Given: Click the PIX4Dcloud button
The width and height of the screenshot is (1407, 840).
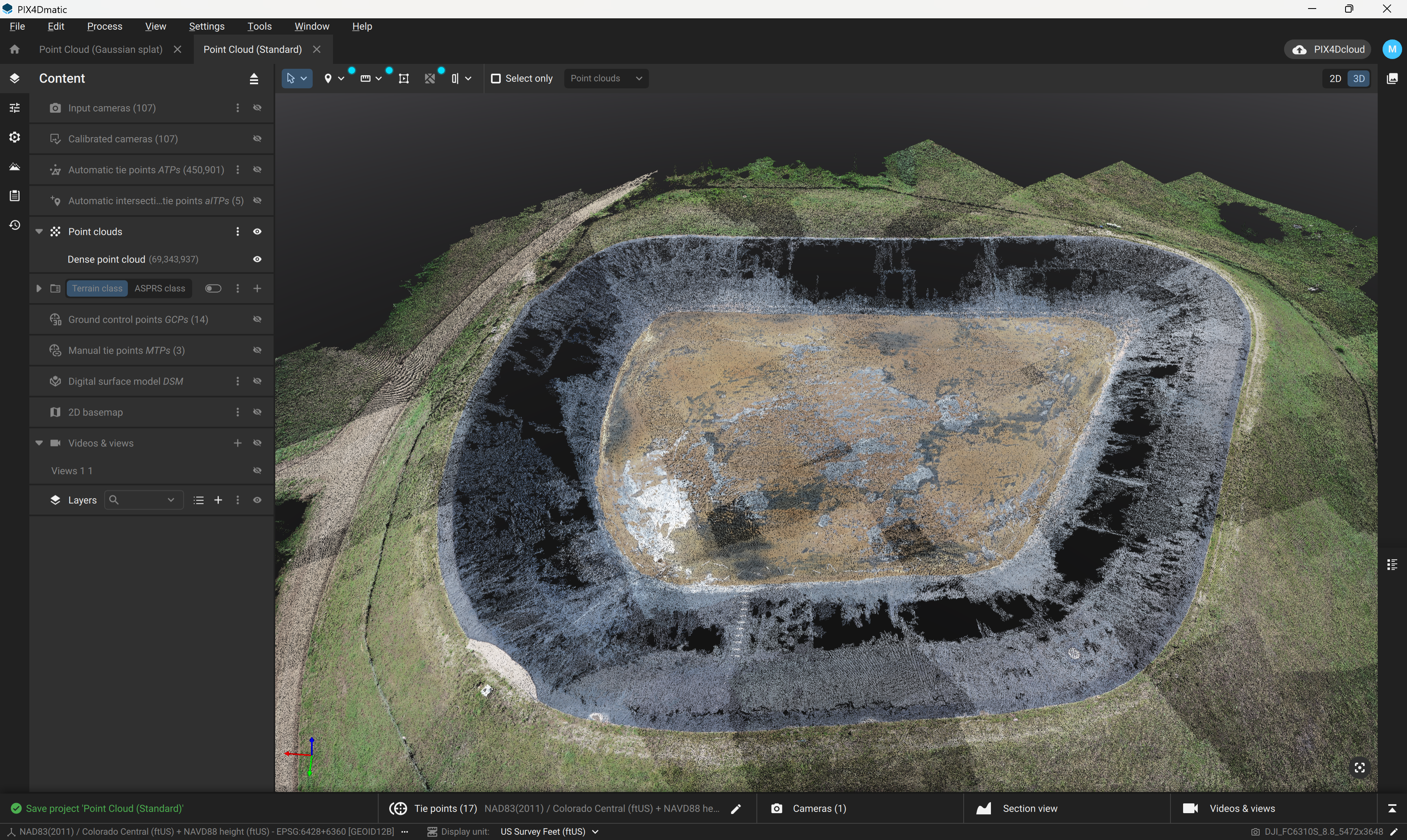Looking at the screenshot, I should pos(1327,49).
